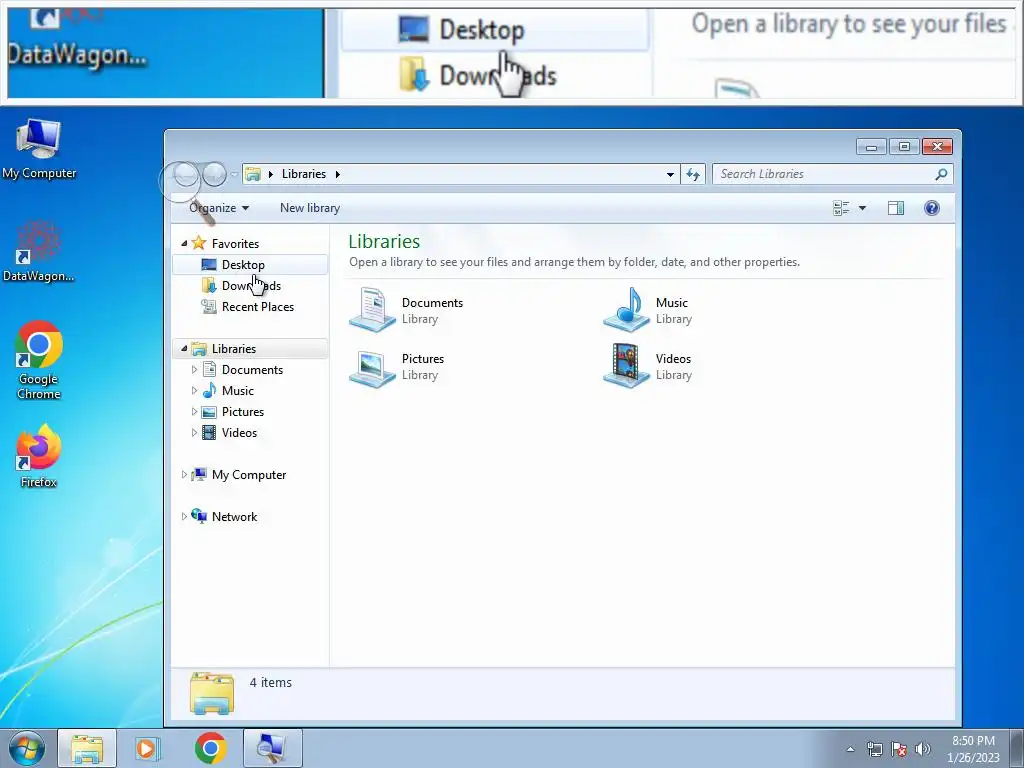1024x768 pixels.
Task: Click the Forward navigation button
Action: tap(214, 174)
